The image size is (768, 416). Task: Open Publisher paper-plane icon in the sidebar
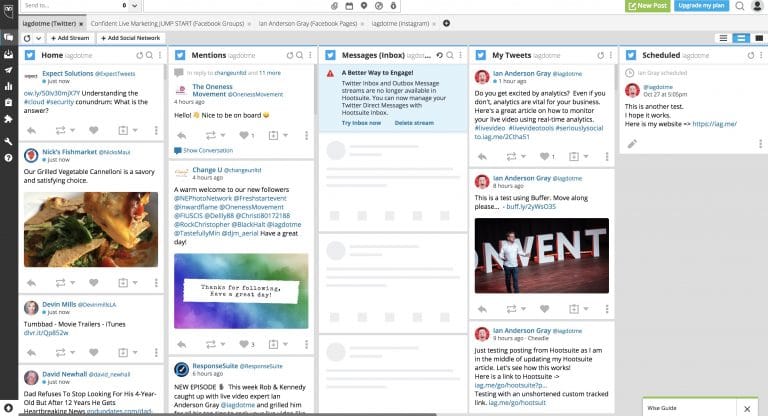point(8,70)
